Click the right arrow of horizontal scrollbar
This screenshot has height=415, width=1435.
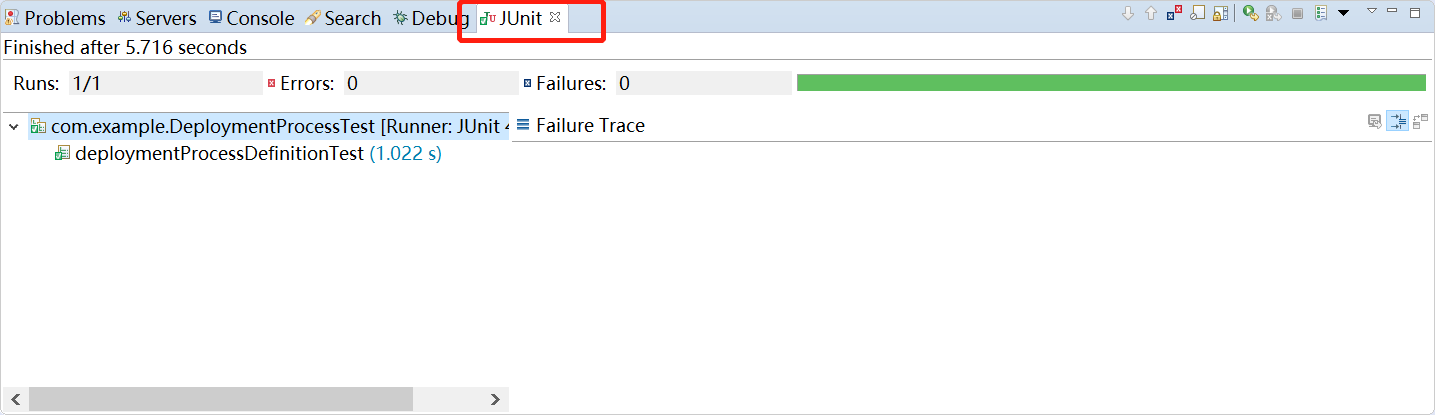tap(495, 399)
